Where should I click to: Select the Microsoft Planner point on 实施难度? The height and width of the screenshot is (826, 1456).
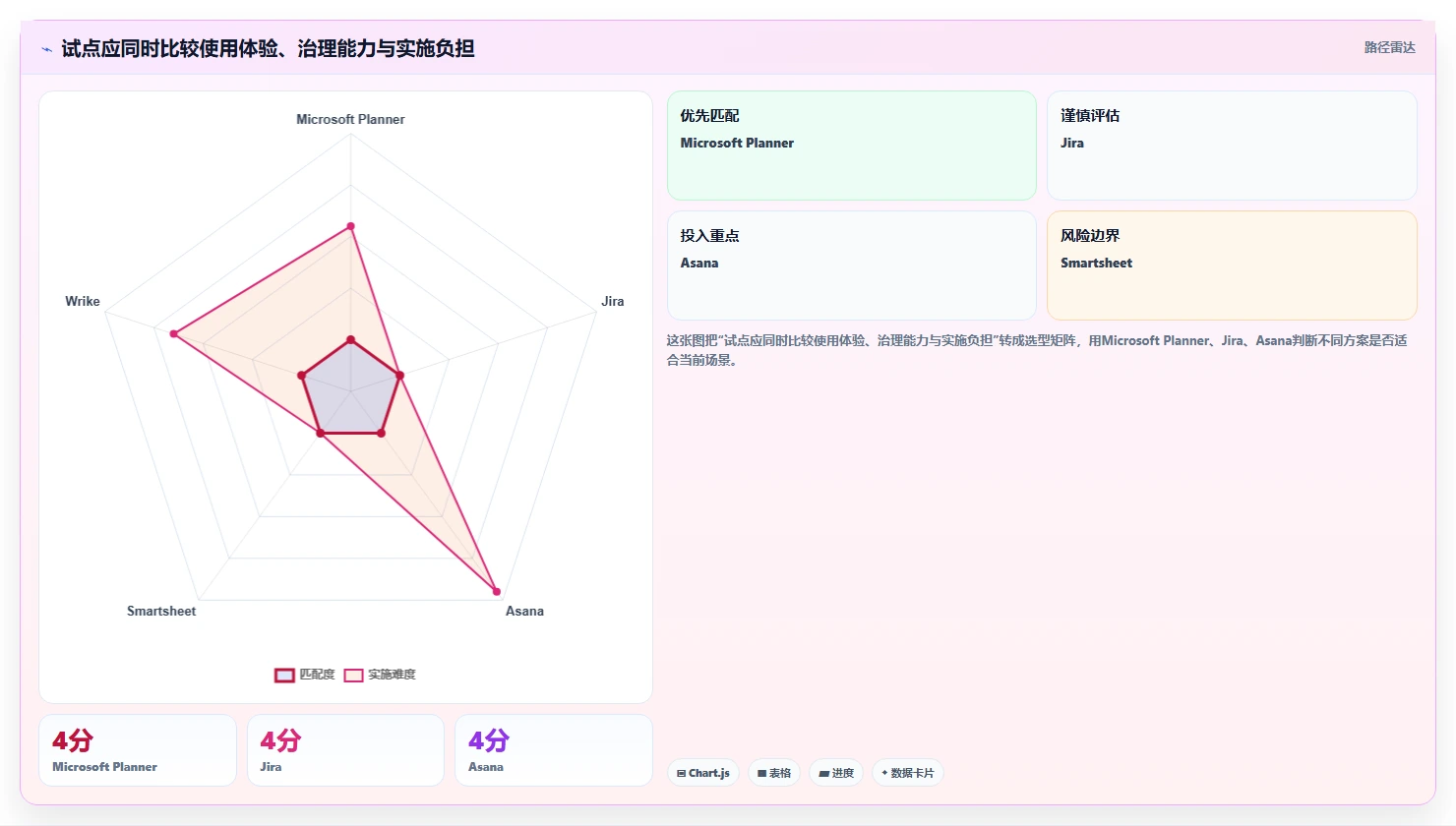click(350, 226)
